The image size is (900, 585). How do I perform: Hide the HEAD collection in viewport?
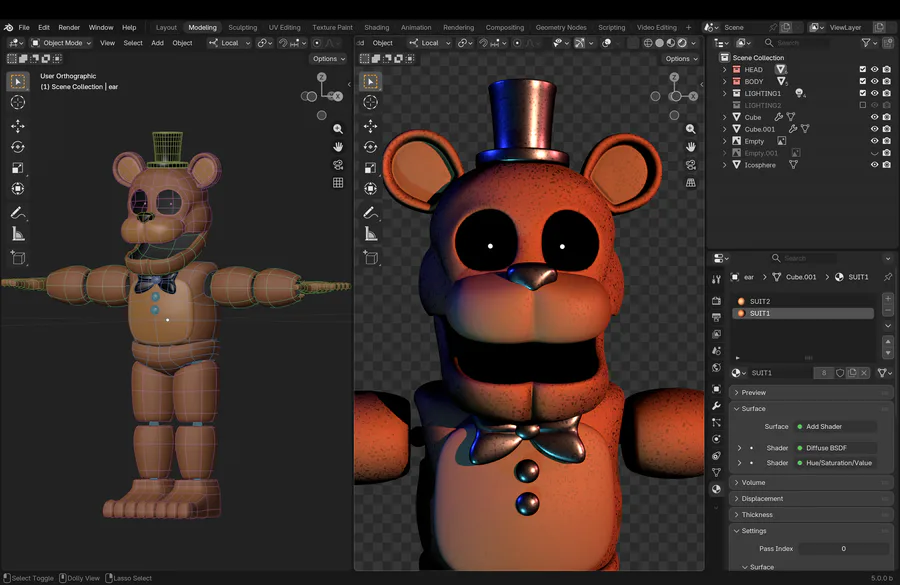coord(875,69)
